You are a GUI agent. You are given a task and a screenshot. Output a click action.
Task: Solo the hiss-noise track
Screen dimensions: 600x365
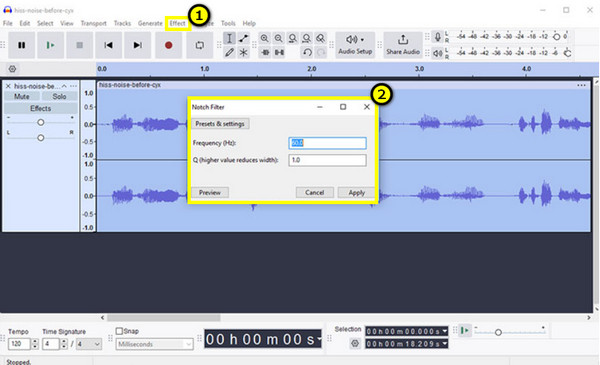(x=59, y=96)
